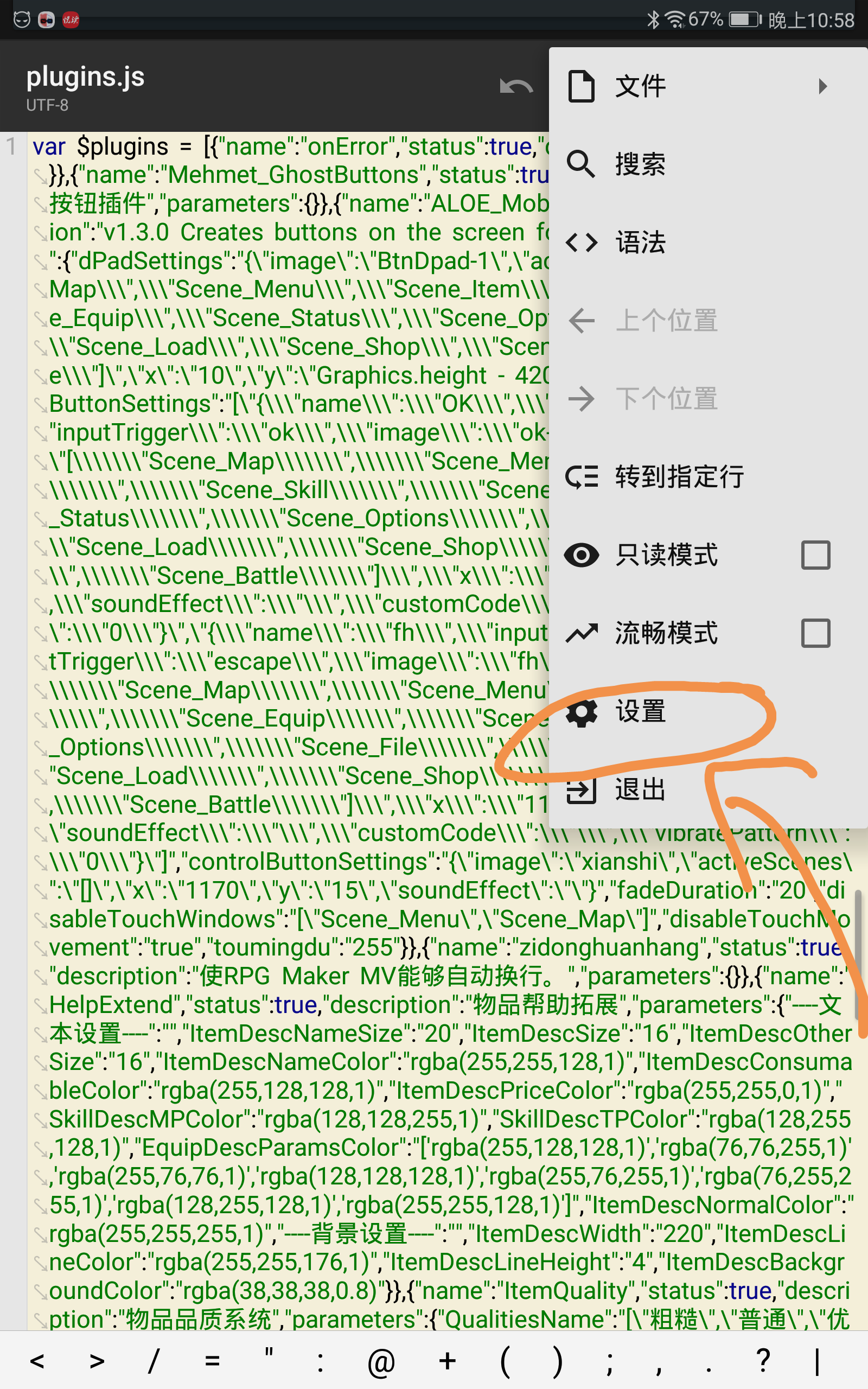Screen dimensions: 868x1389
Task: Tap the undo arrow icon
Action: coord(516,87)
